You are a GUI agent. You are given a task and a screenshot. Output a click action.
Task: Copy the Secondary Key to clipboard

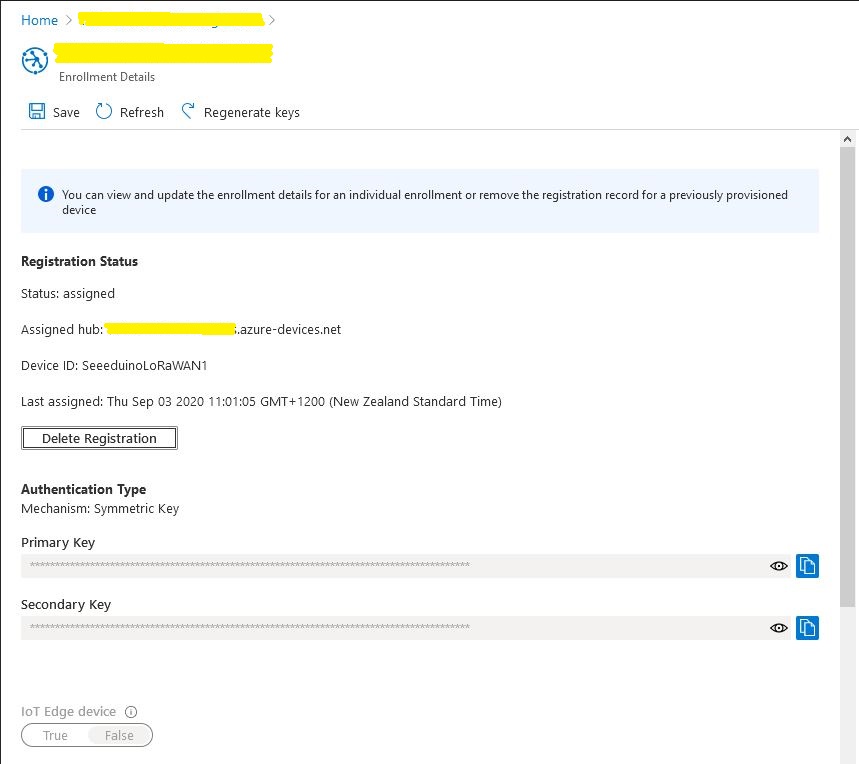point(807,628)
